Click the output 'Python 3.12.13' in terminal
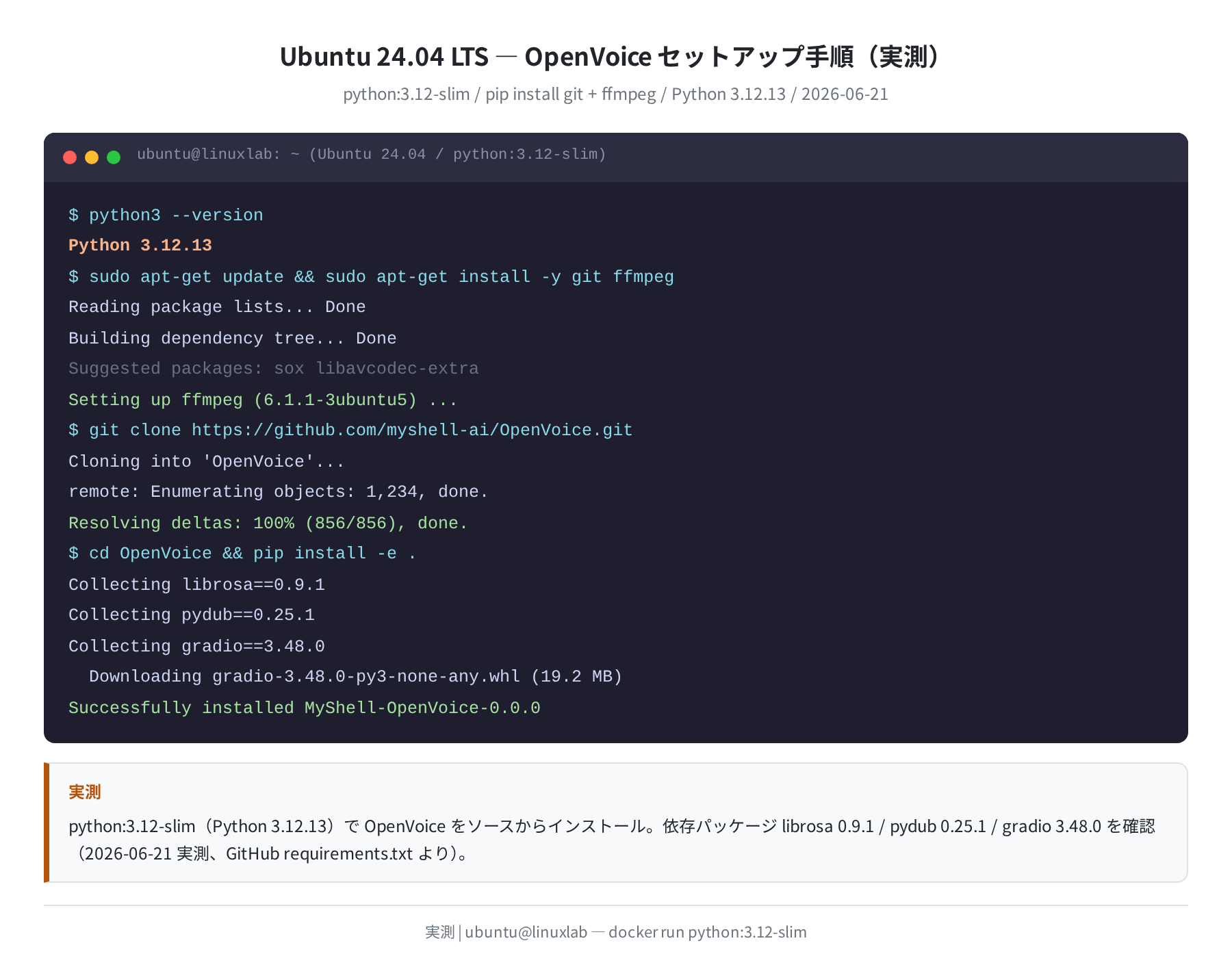 (140, 246)
